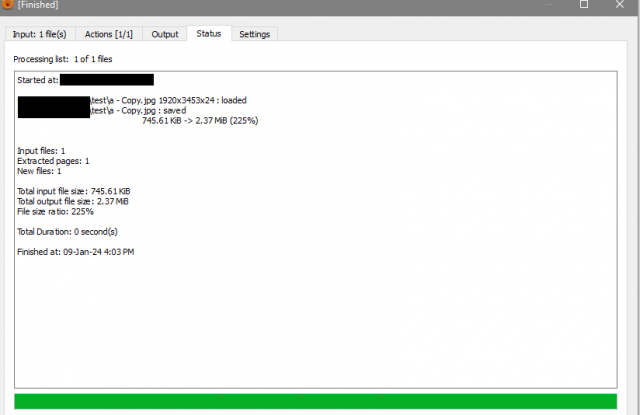
Task: Select the 'Started at' log line
Action: (x=85, y=80)
